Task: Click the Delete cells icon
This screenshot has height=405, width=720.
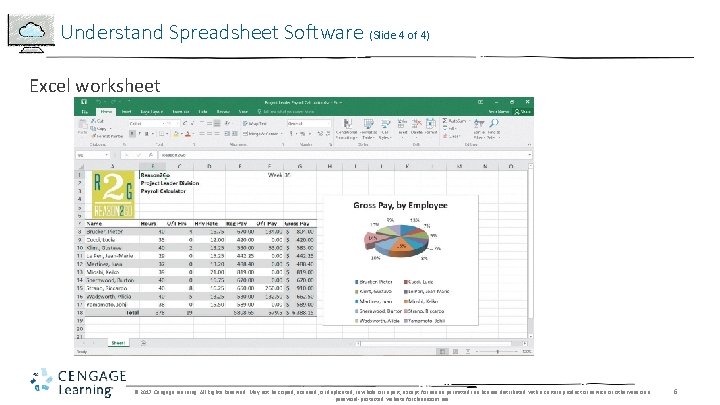Action: (416, 126)
